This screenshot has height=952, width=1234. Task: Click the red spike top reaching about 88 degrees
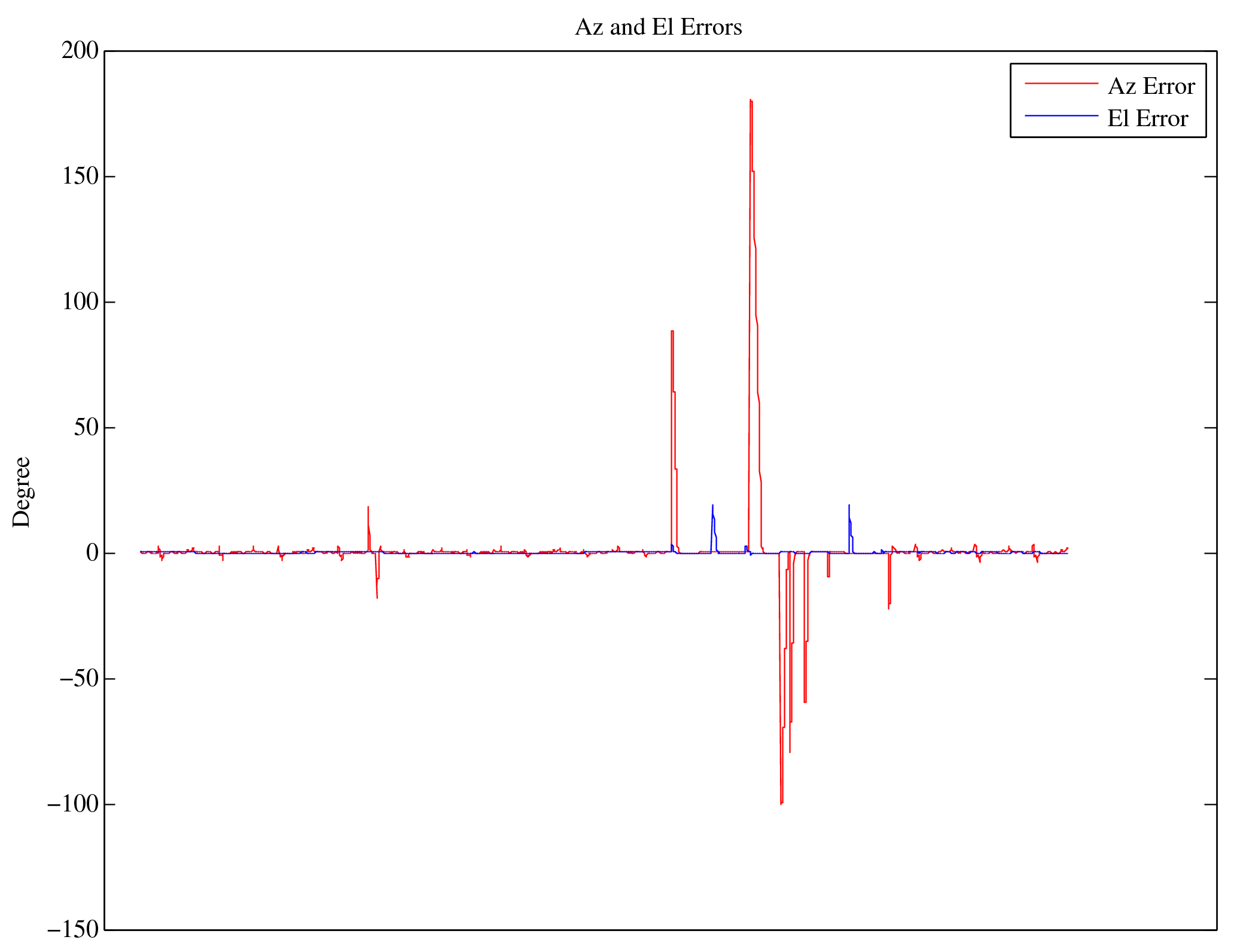coord(672,331)
